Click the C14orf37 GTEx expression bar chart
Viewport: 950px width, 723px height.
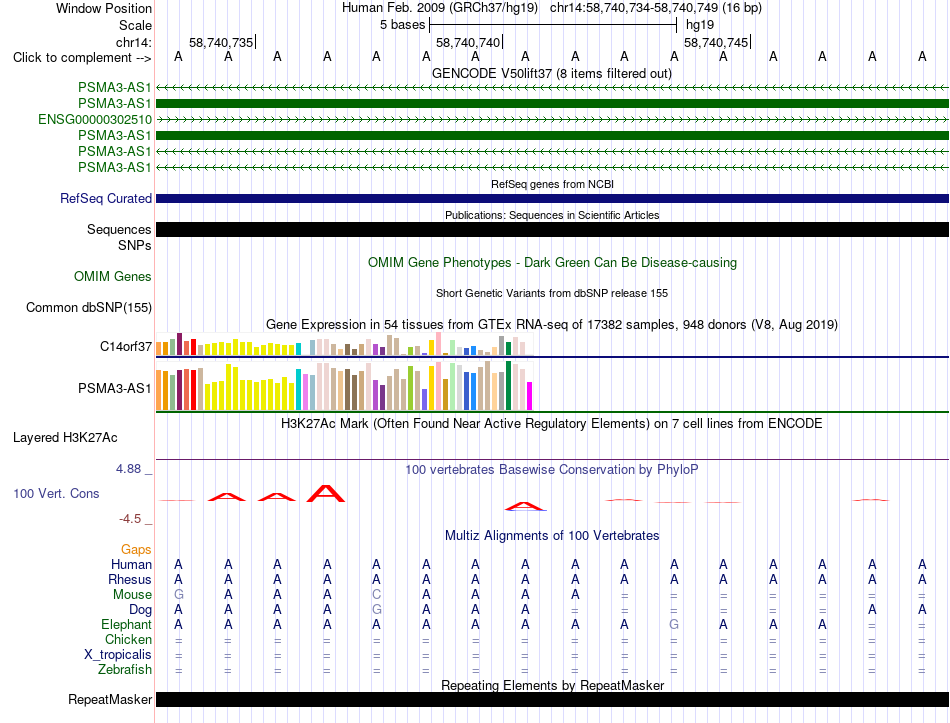pos(344,344)
